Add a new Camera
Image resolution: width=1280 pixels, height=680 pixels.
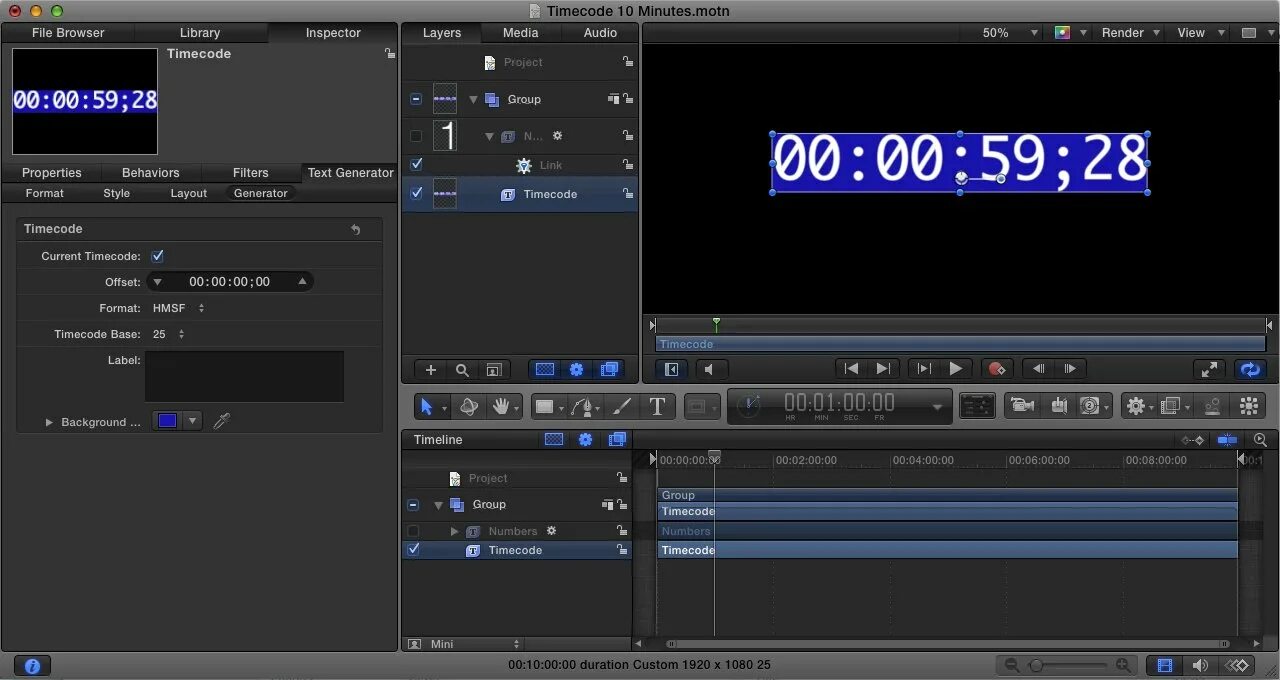click(1021, 405)
